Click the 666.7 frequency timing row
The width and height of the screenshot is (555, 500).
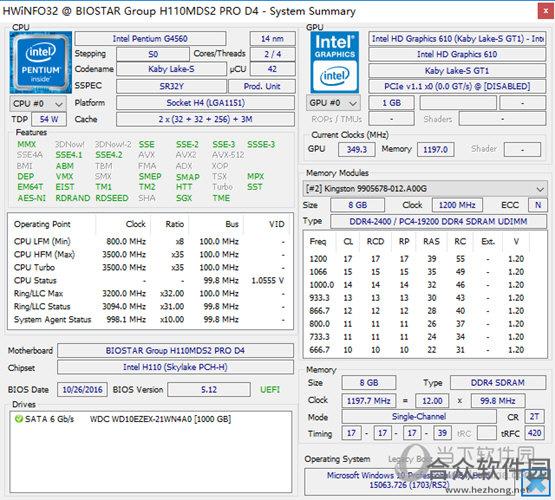(x=425, y=350)
